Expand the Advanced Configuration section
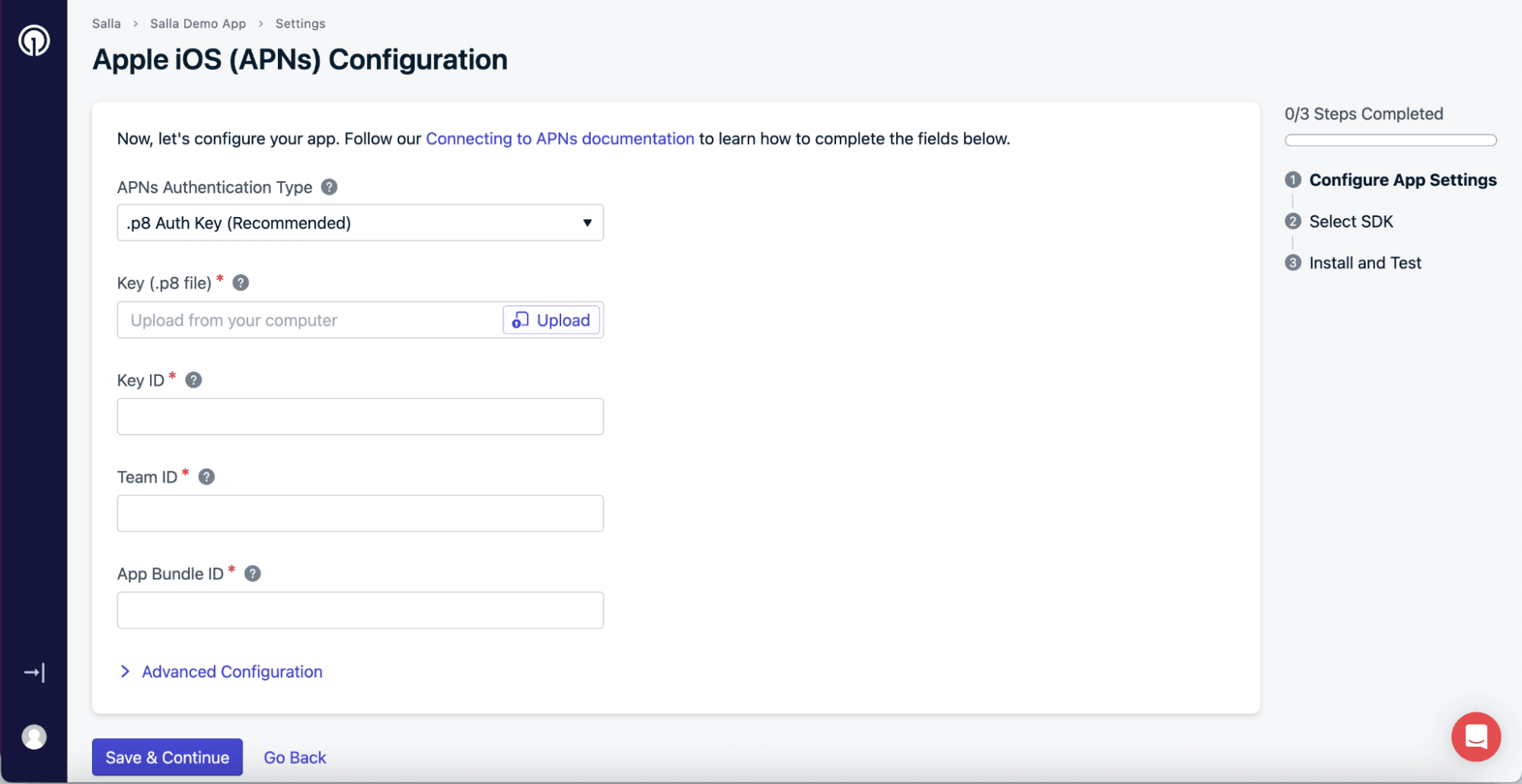This screenshot has height=784, width=1522. (231, 671)
